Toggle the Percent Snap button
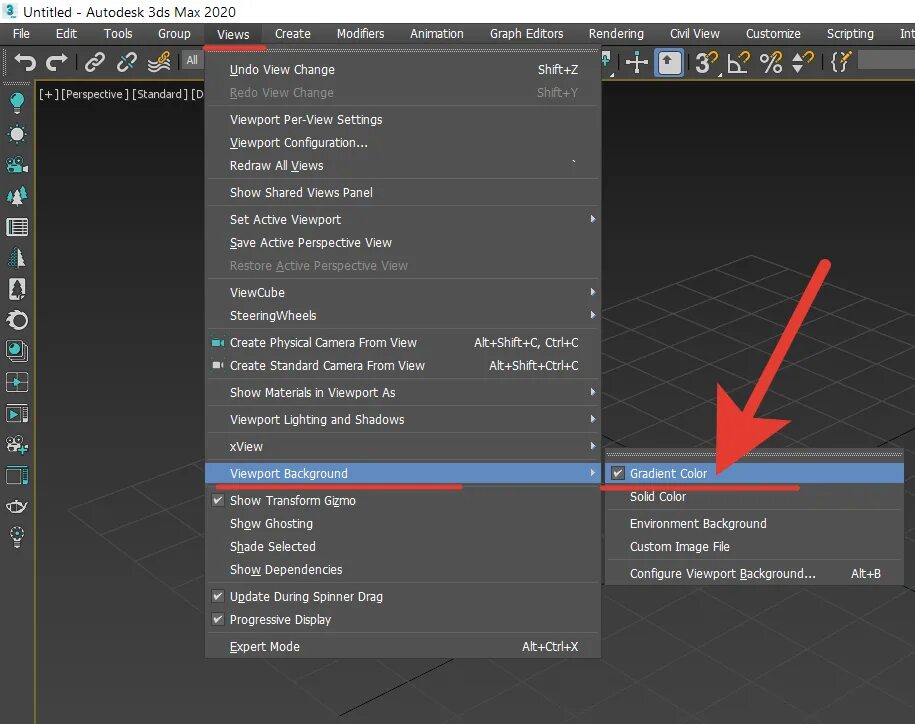Screen dimensions: 915x724 (771, 62)
